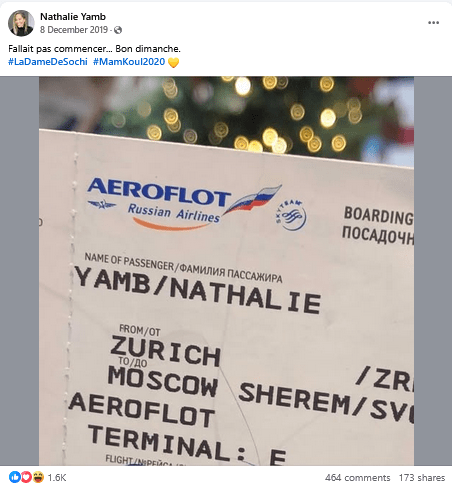This screenshot has height=485, width=452.
Task: Click the red Love reaction icon
Action: [26, 477]
